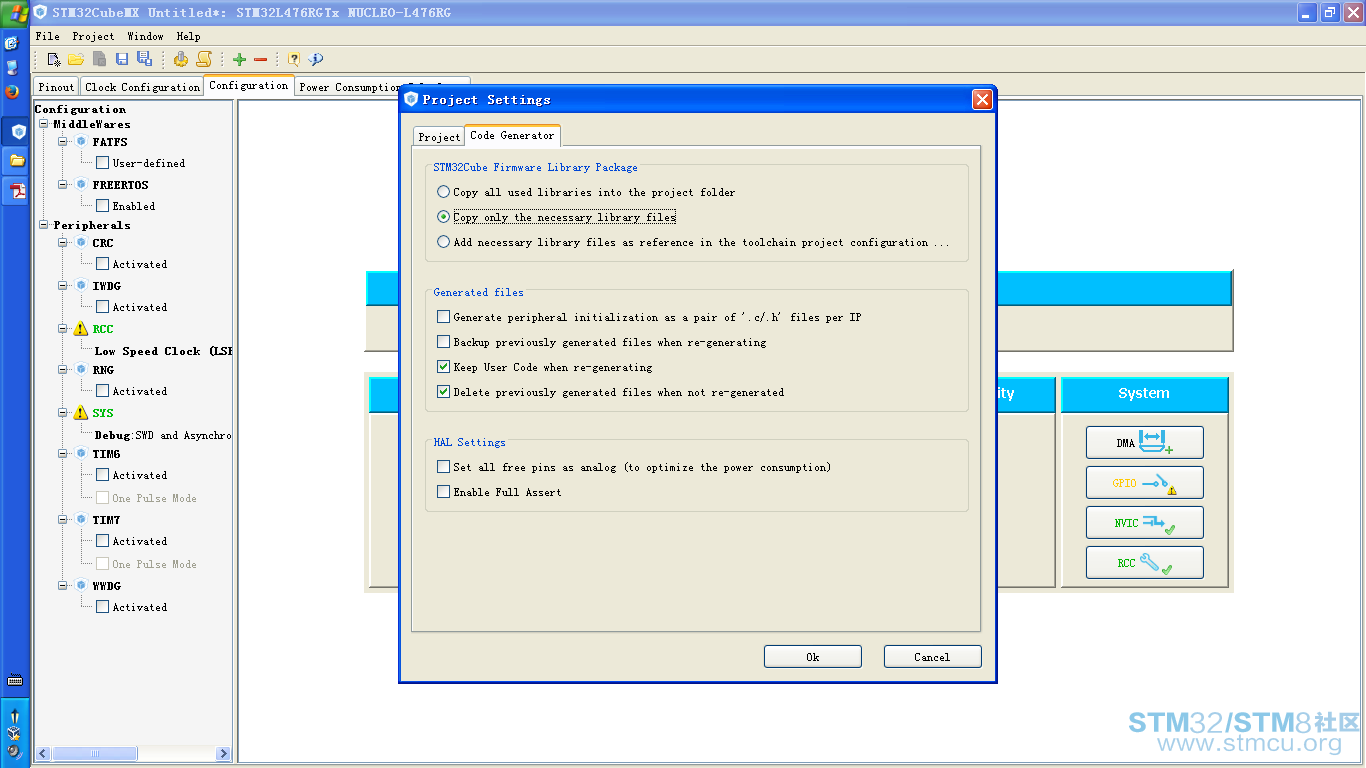
Task: Open the DMA system configuration button
Action: [x=1145, y=442]
